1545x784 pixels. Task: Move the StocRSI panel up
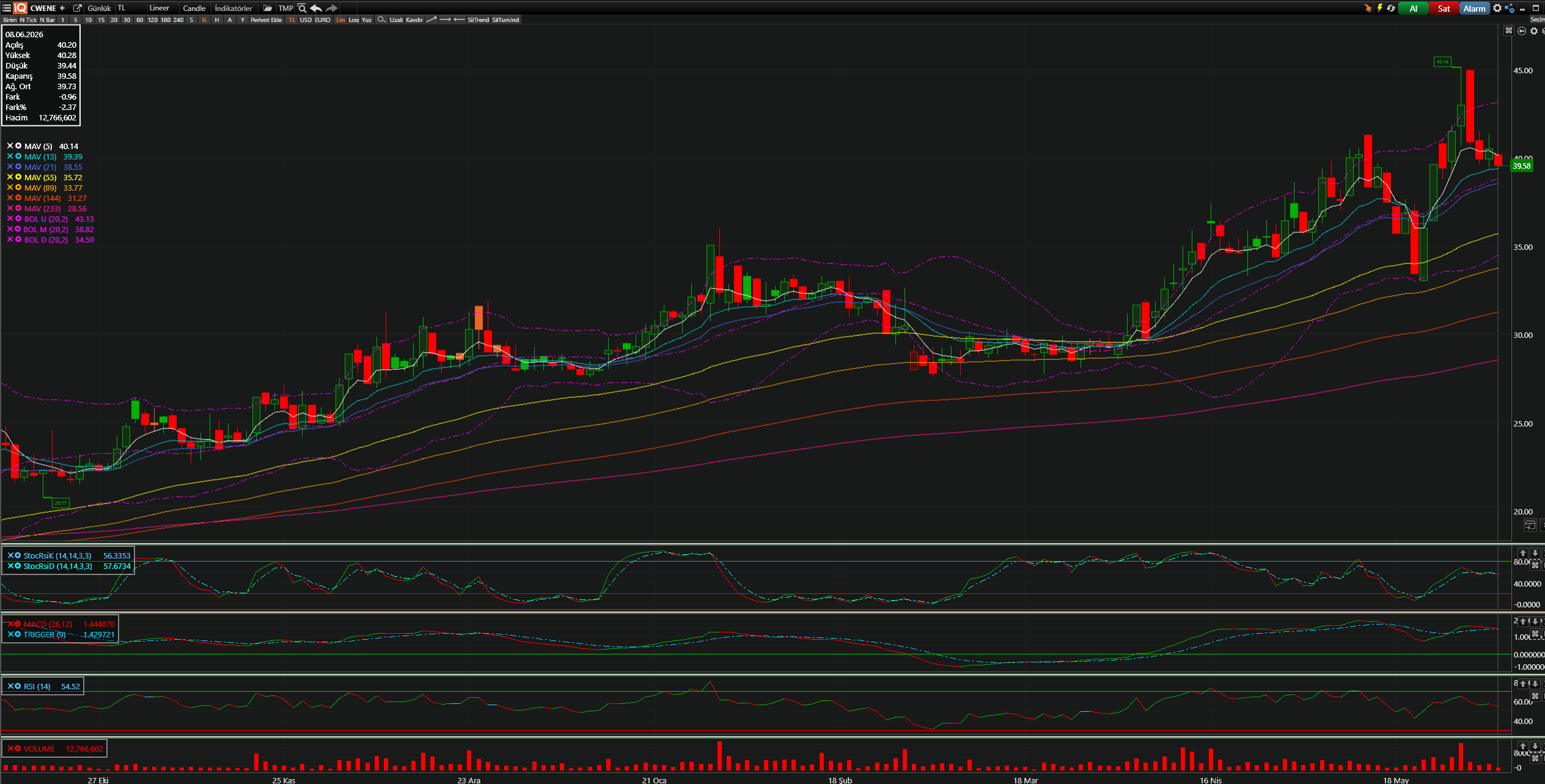[x=1523, y=553]
